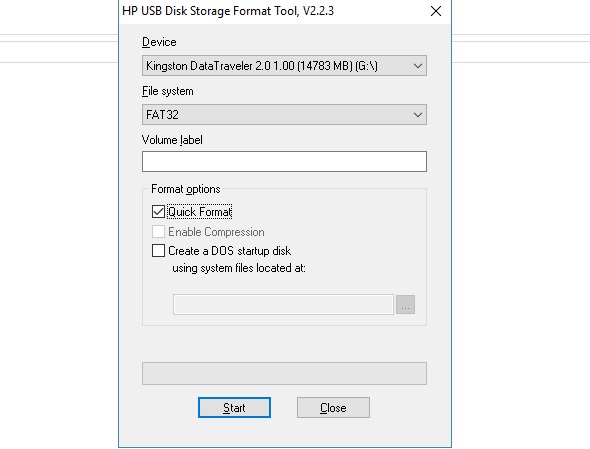
Task: Open the Device dropdown arrow
Action: [x=417, y=66]
